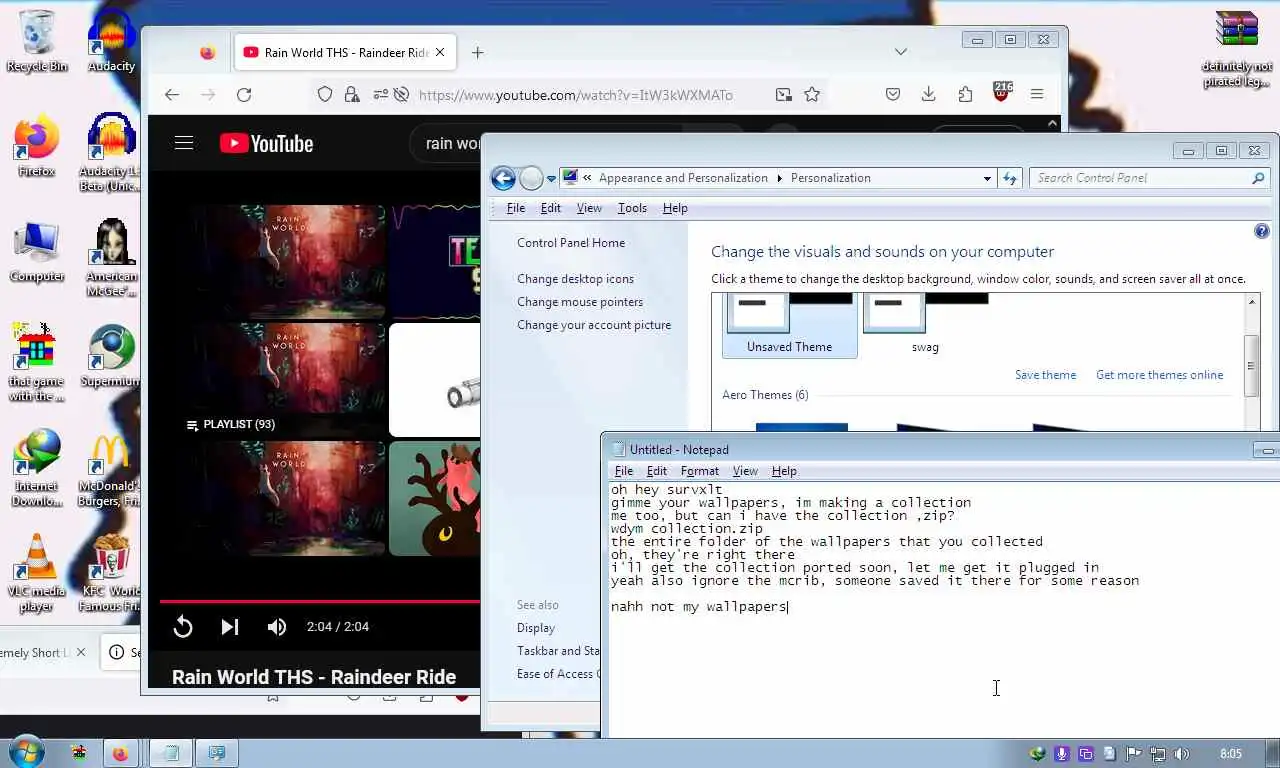The width and height of the screenshot is (1280, 768).
Task: Click the Control Panel forward arrow button
Action: click(531, 178)
